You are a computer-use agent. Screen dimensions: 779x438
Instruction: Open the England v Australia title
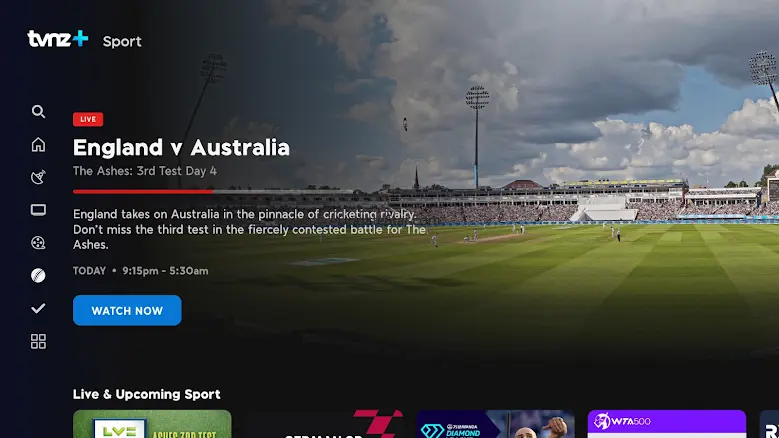pyautogui.click(x=181, y=147)
